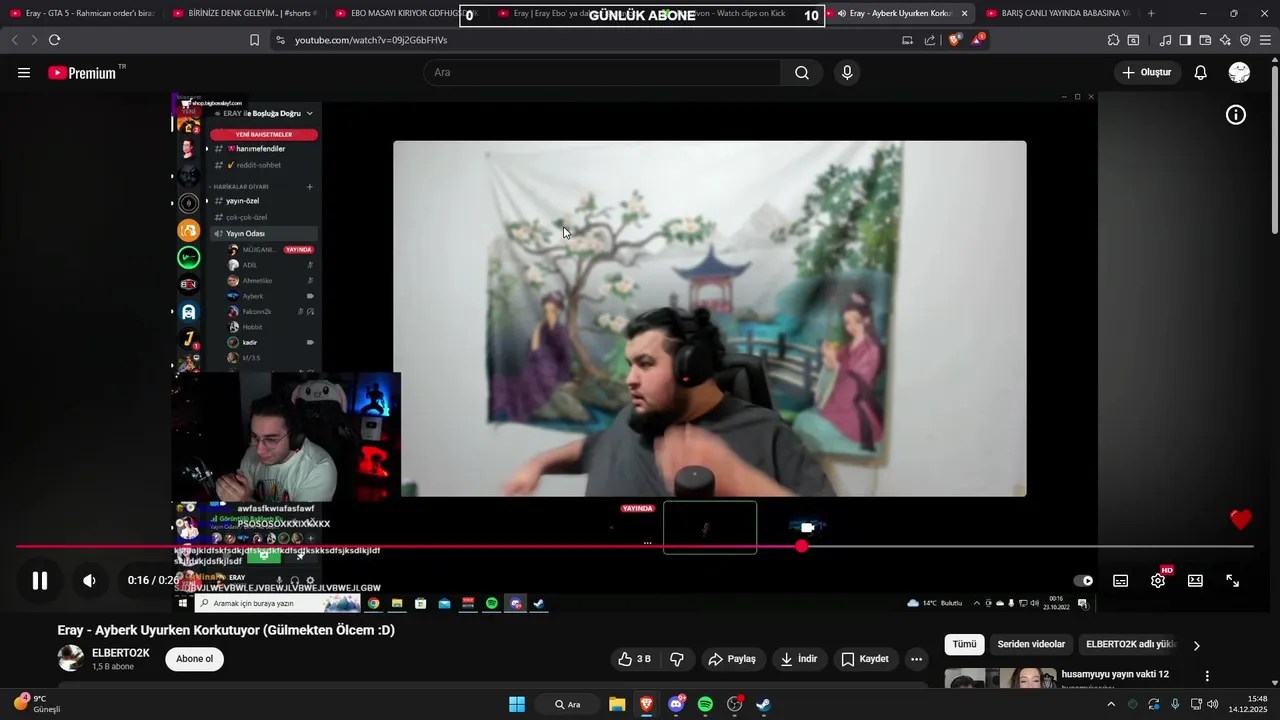Pause the video
Viewport: 1280px width, 720px height.
coord(40,580)
